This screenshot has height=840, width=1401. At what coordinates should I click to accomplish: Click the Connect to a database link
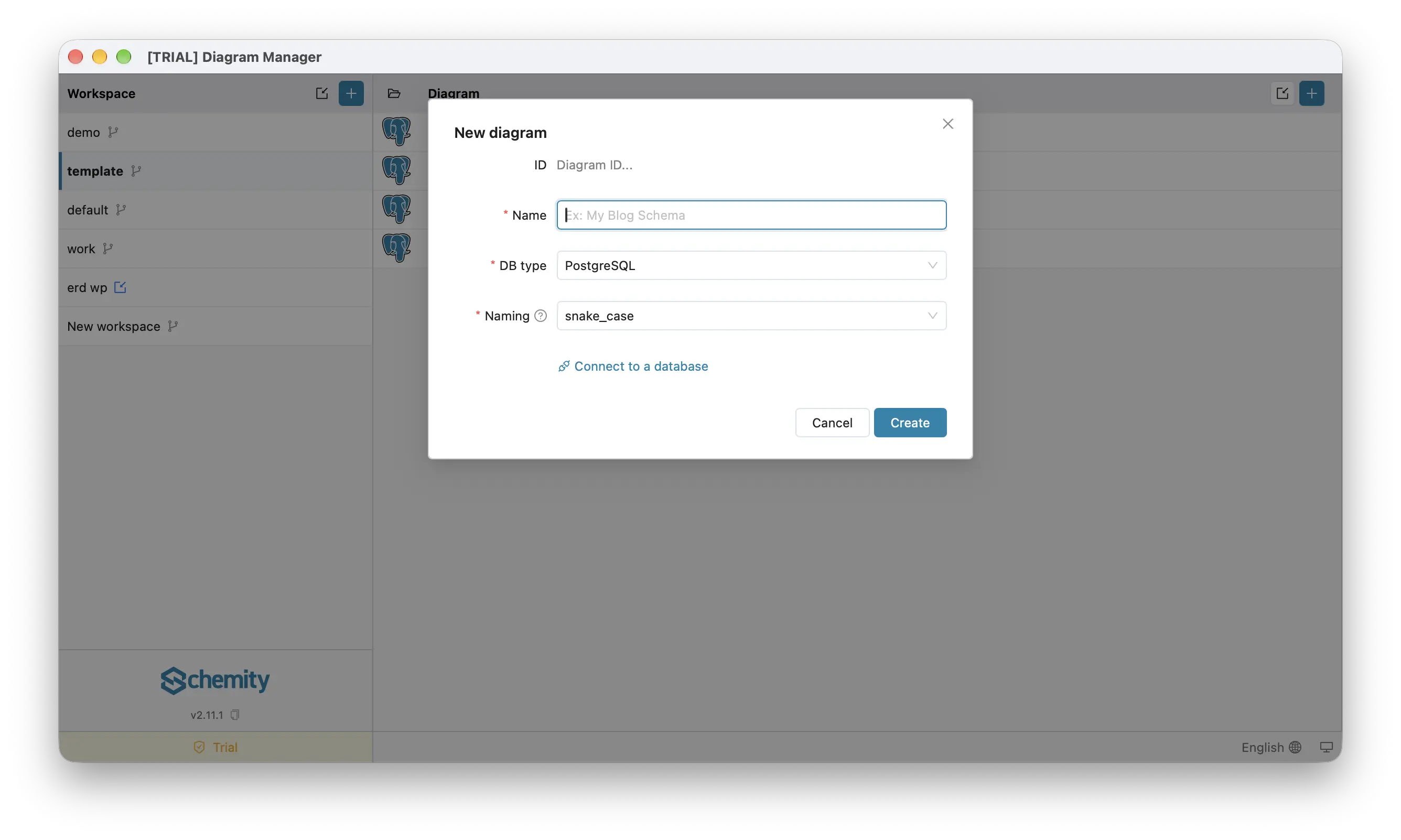coord(633,366)
